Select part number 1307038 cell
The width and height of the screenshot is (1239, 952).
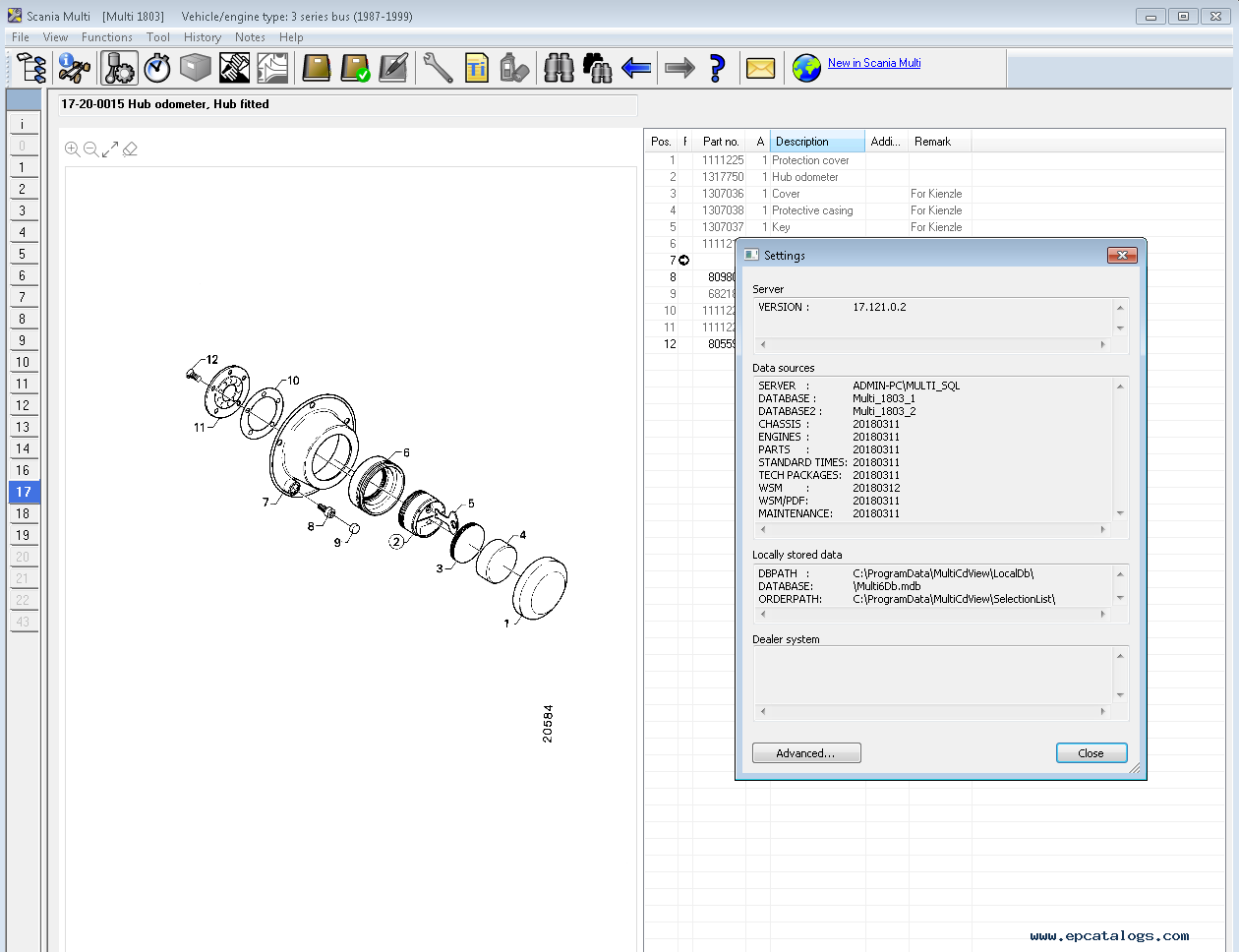[x=723, y=210]
